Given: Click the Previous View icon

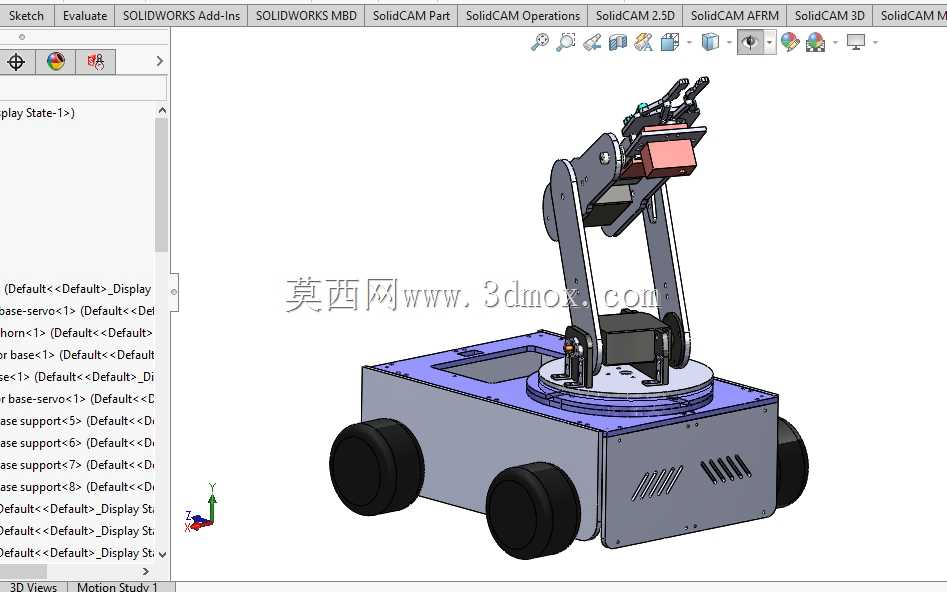Looking at the screenshot, I should click(x=592, y=42).
